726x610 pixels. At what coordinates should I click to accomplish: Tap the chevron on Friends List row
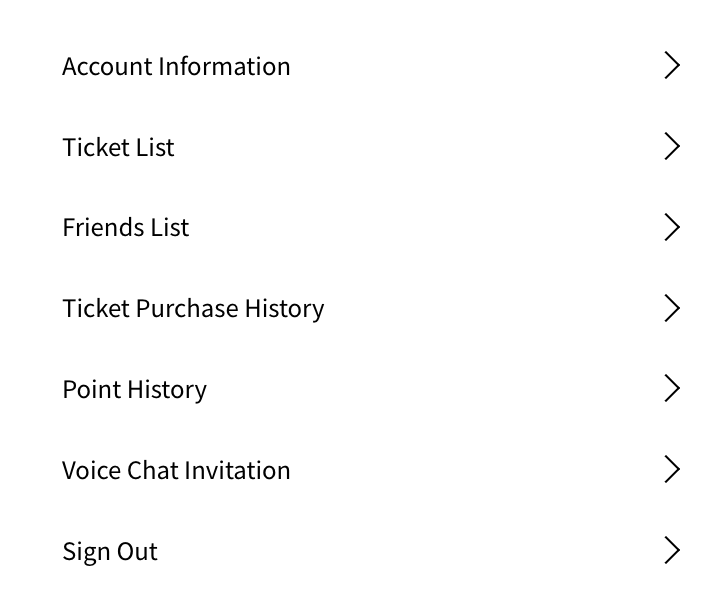[x=672, y=228]
